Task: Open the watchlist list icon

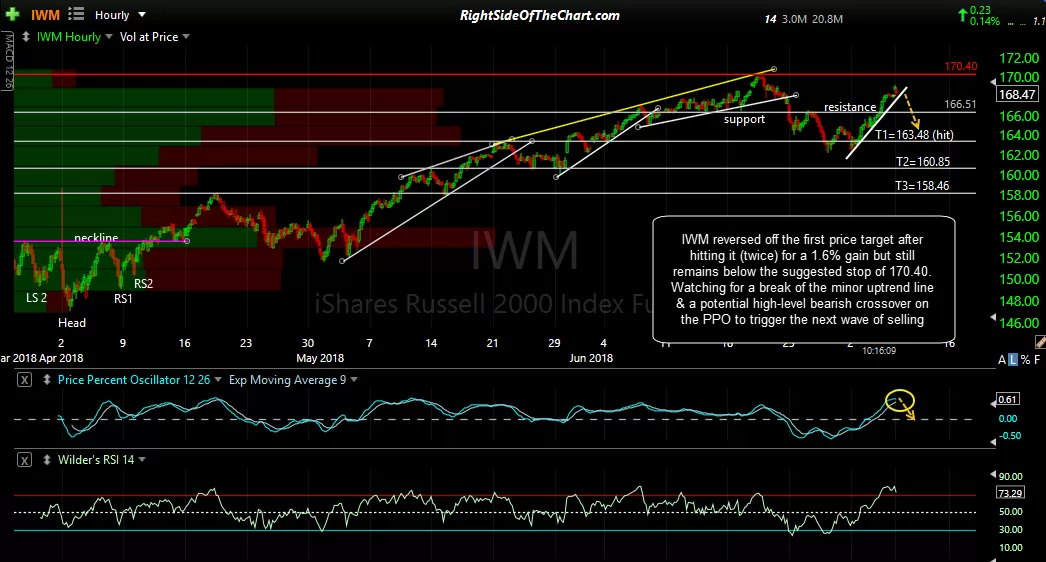Action: pos(76,14)
